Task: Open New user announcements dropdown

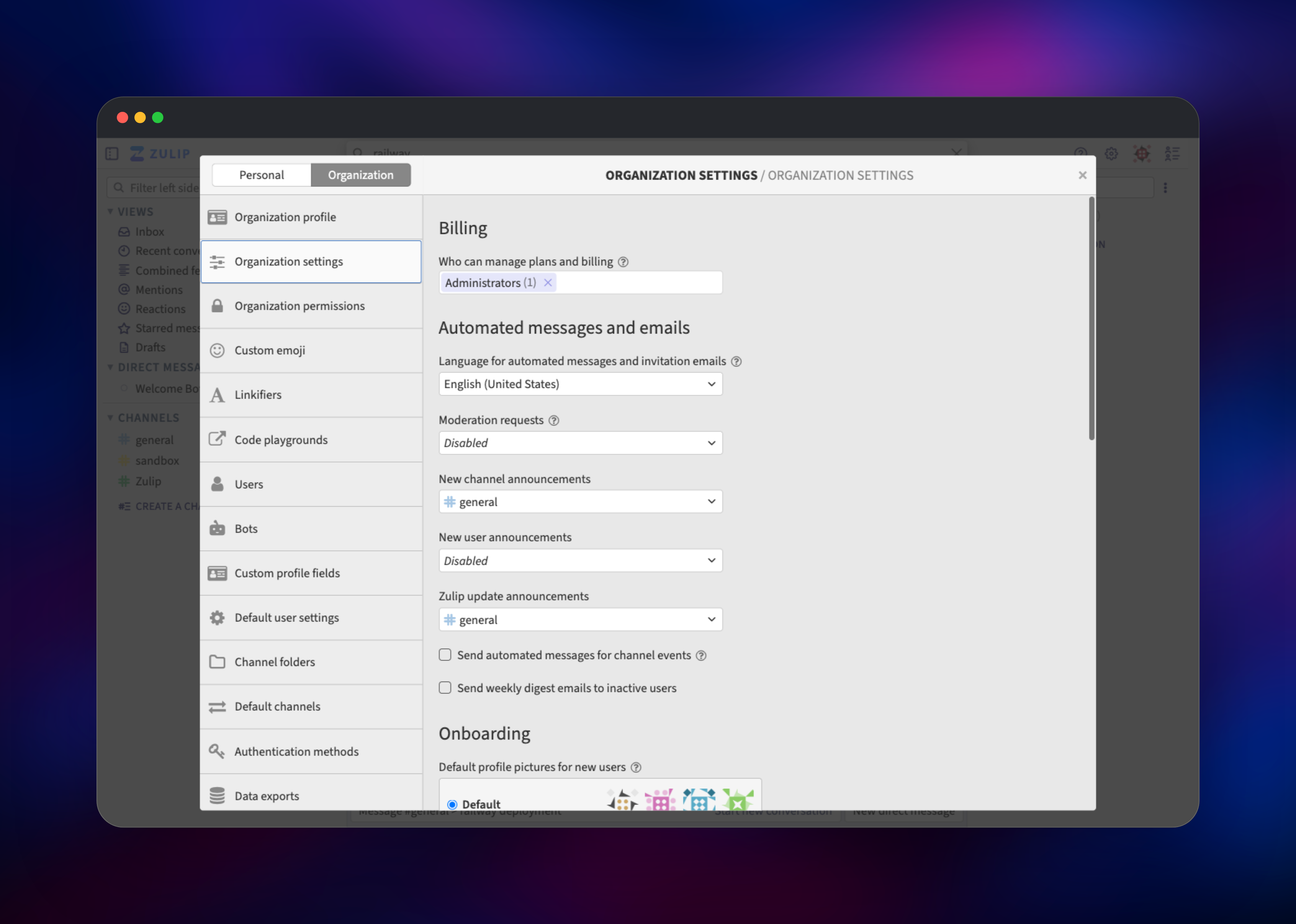Action: tap(580, 561)
